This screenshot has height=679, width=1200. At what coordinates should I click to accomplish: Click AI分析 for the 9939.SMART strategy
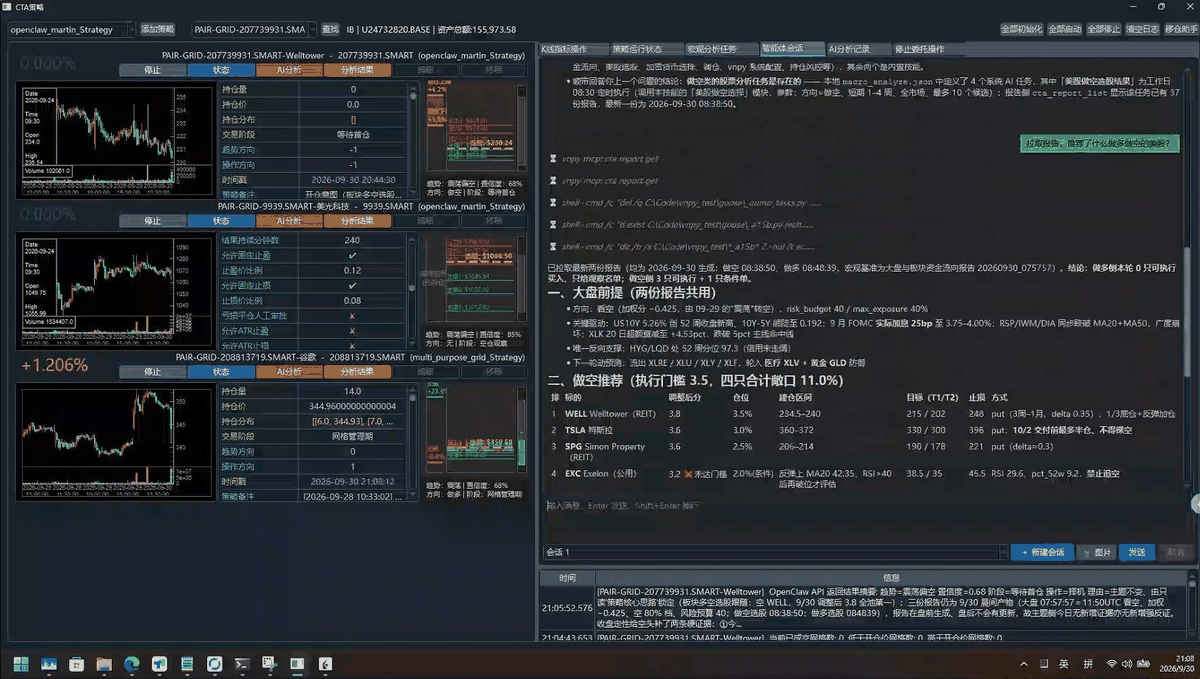(x=289, y=221)
